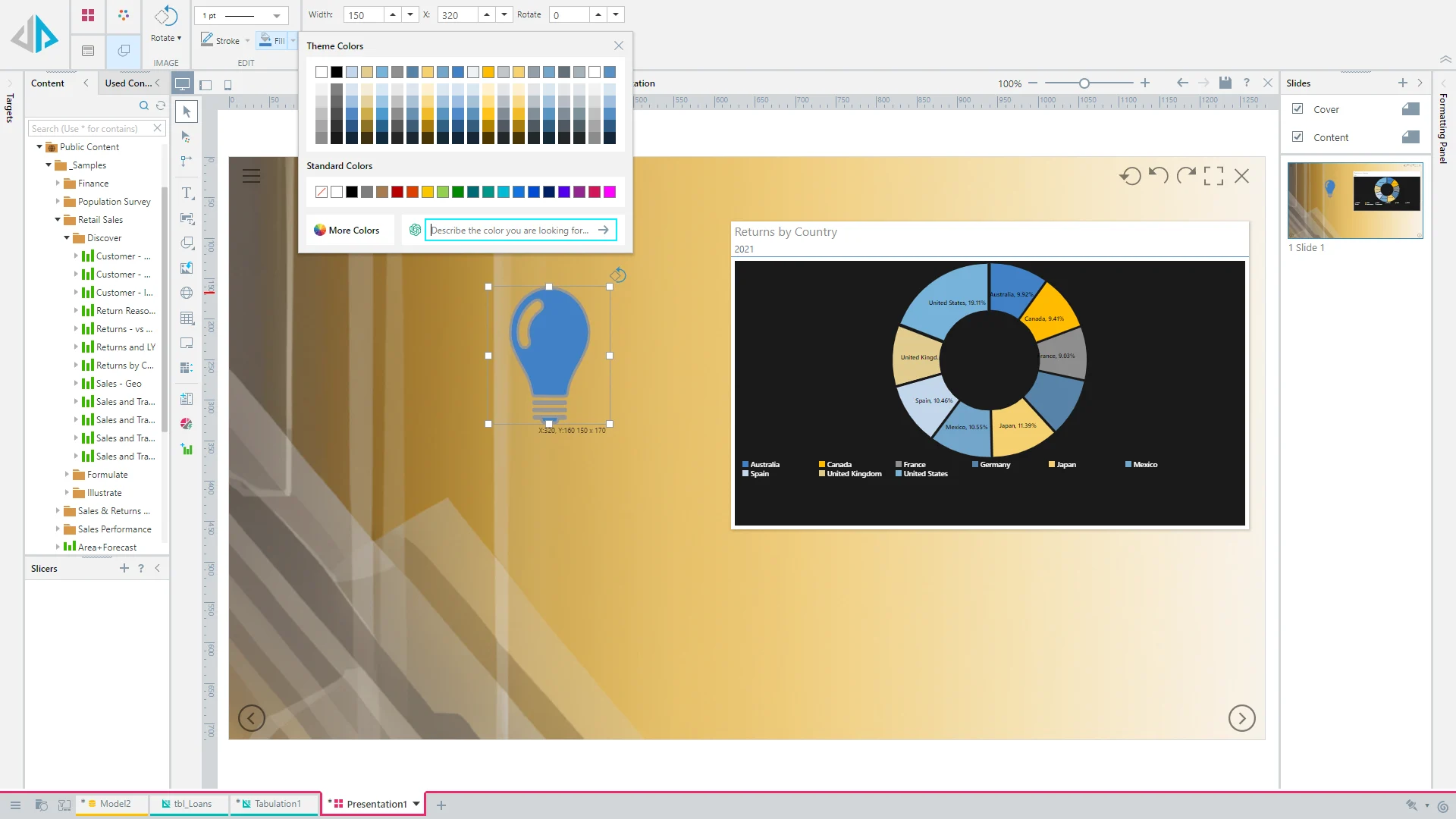The width and height of the screenshot is (1456, 819).
Task: Open the stroke width dropdown
Action: coord(277,16)
